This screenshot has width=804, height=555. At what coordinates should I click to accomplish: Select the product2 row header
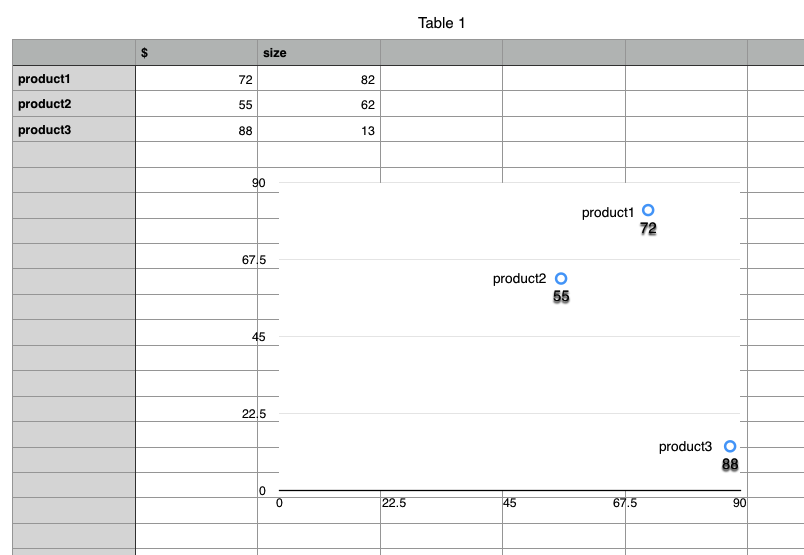[x=74, y=104]
